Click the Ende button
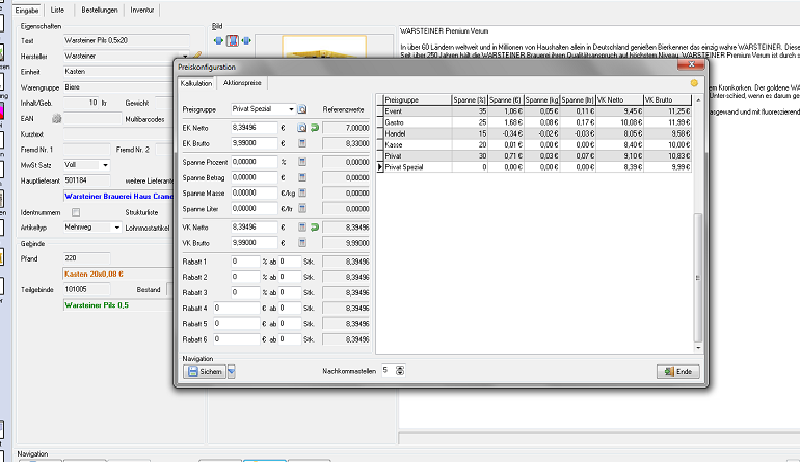Viewport: 800px width, 462px height. click(x=678, y=372)
